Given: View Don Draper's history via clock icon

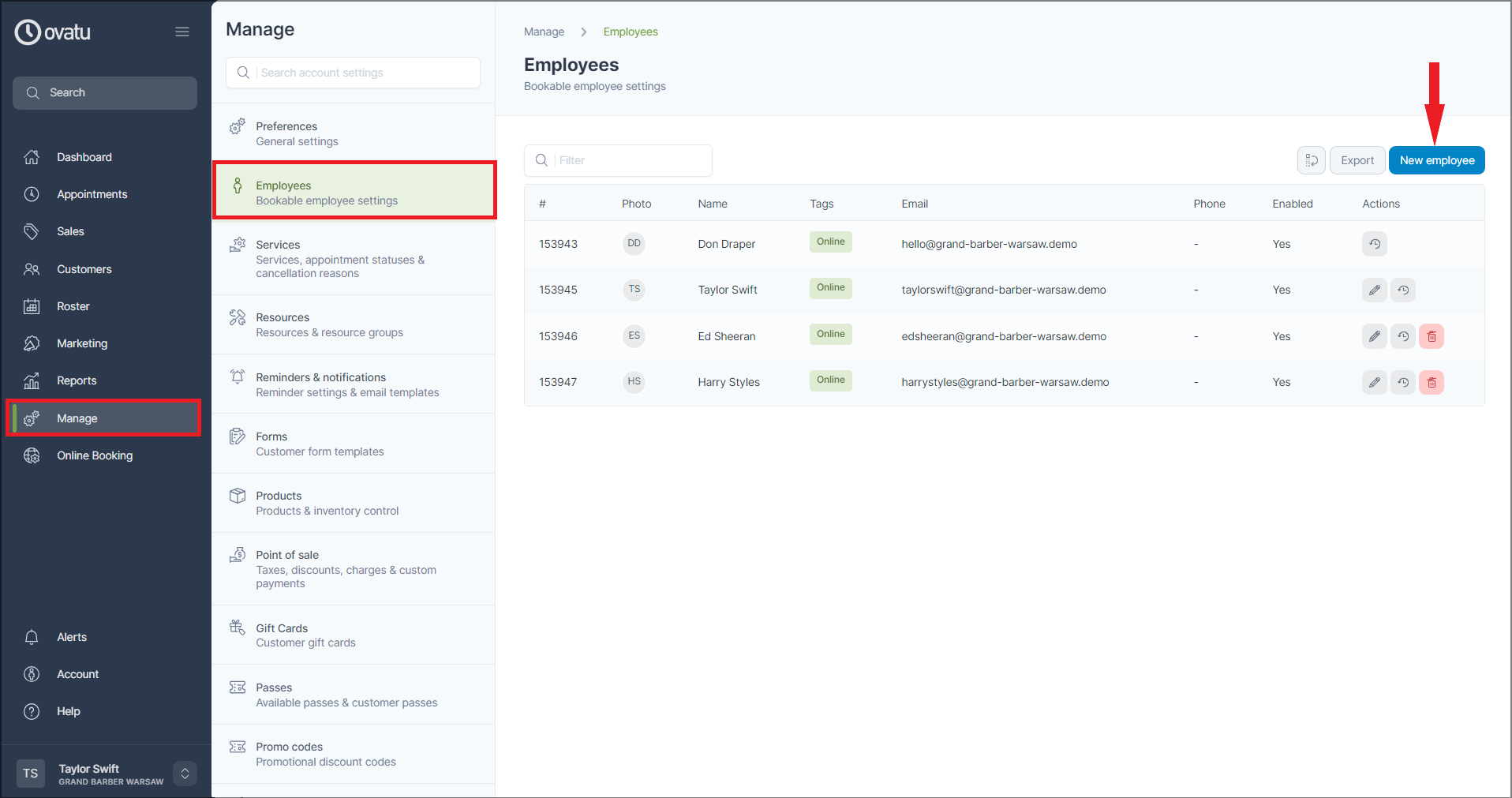Looking at the screenshot, I should pyautogui.click(x=1374, y=244).
